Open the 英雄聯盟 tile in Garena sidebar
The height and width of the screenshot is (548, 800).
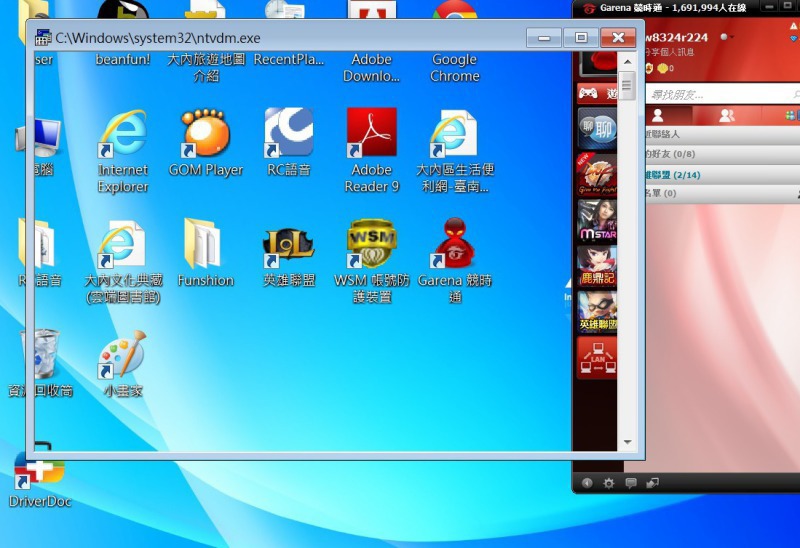pyautogui.click(x=597, y=311)
